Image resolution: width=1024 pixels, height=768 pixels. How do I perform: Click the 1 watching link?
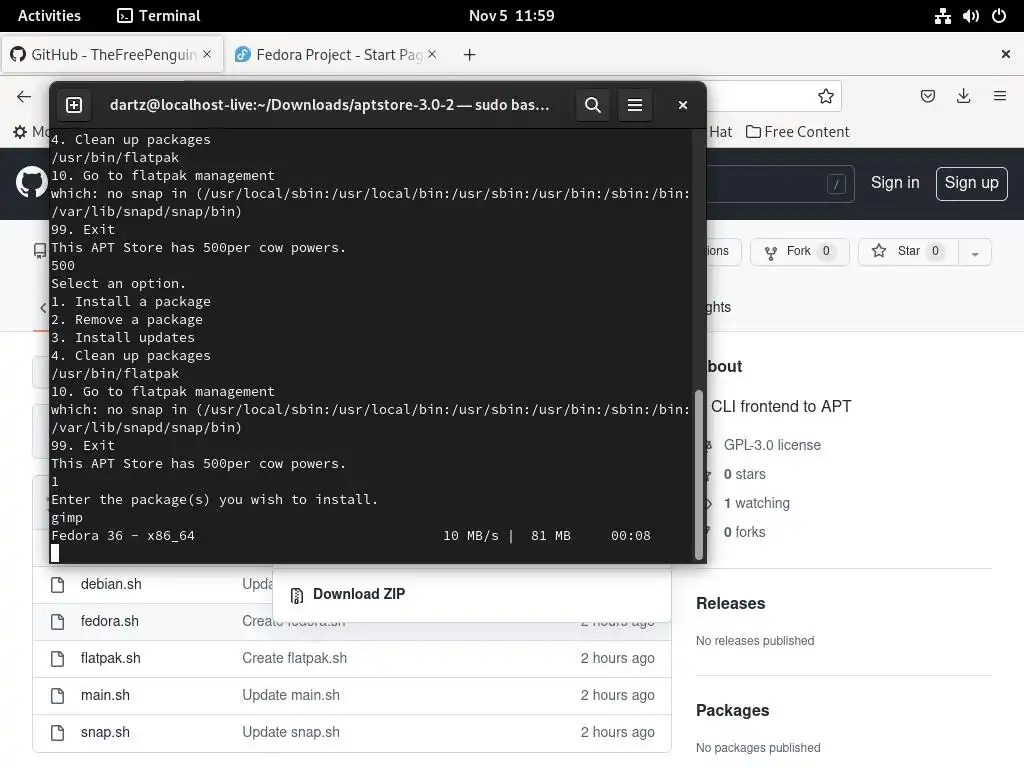(756, 504)
